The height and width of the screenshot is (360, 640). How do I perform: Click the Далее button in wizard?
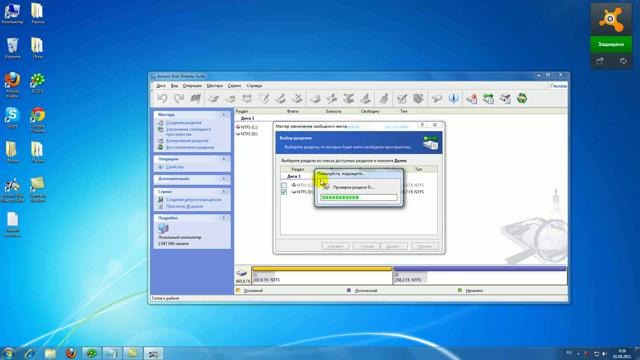coord(394,246)
